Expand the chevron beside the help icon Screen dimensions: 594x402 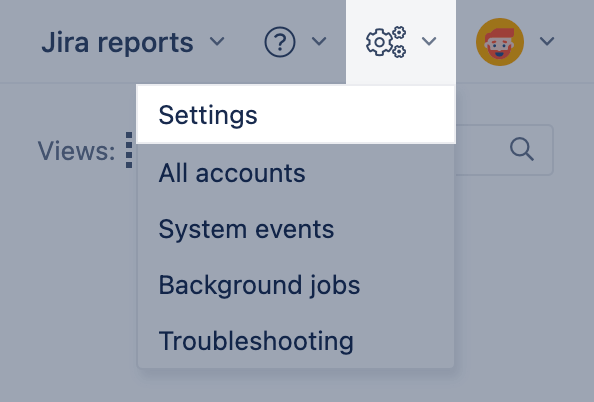[x=319, y=41]
